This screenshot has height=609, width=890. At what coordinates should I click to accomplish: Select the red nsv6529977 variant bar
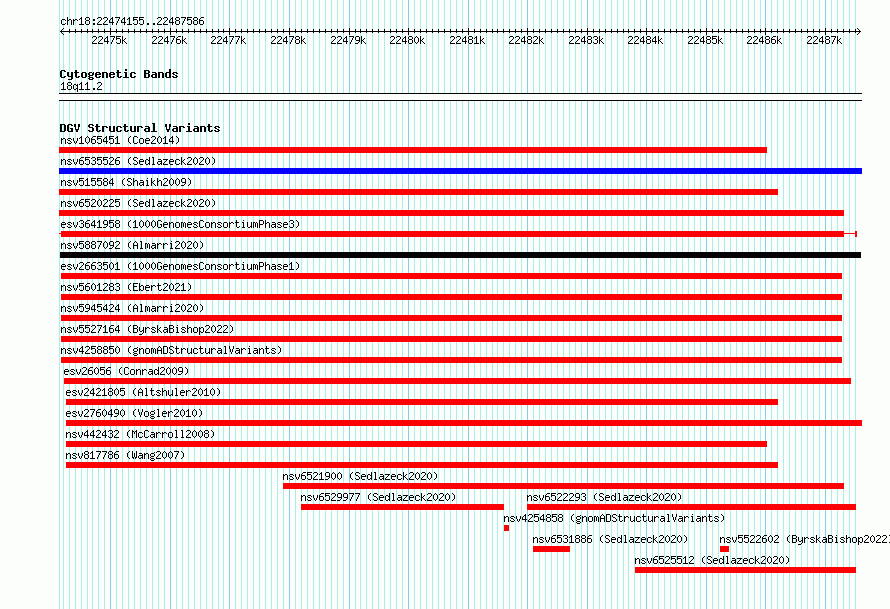pyautogui.click(x=402, y=507)
